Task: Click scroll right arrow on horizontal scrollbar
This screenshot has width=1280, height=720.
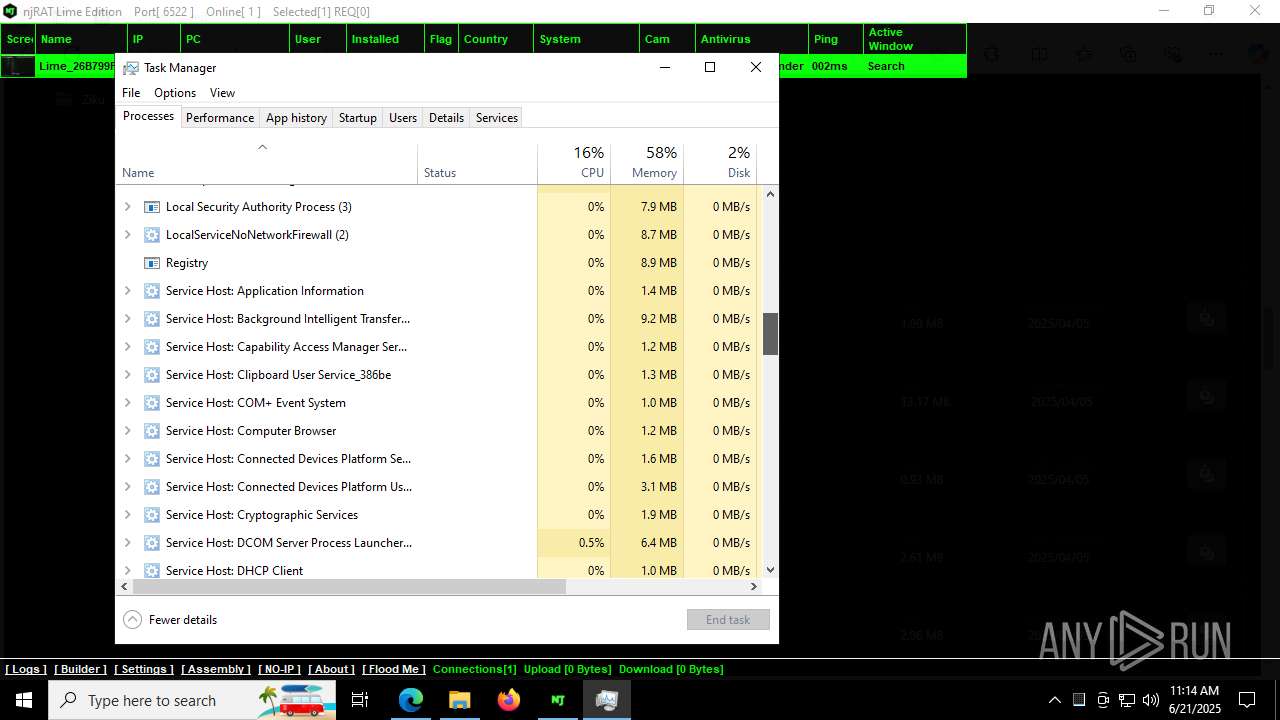Action: point(753,587)
